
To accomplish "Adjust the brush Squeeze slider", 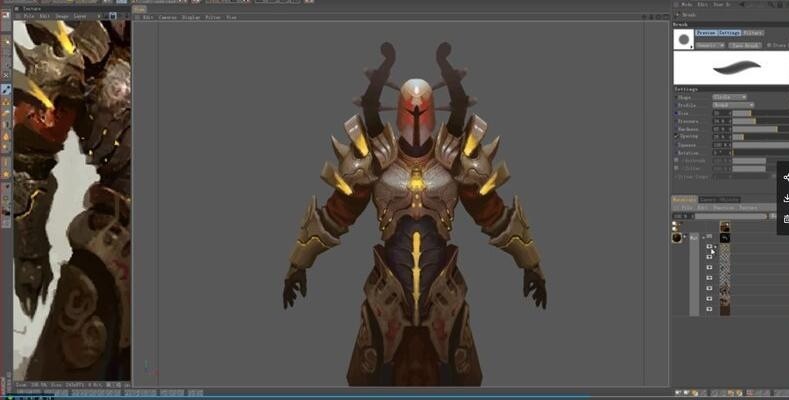I will [x=760, y=145].
